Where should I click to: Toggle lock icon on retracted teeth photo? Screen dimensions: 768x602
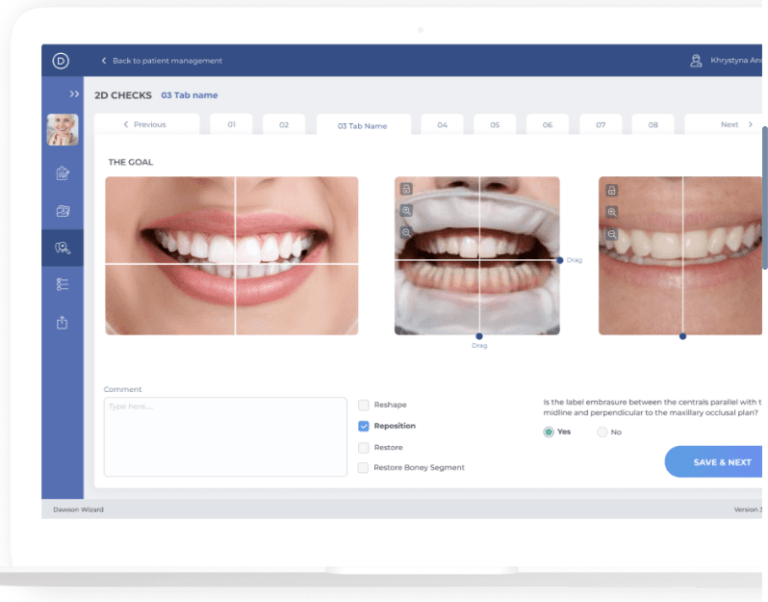[406, 190]
